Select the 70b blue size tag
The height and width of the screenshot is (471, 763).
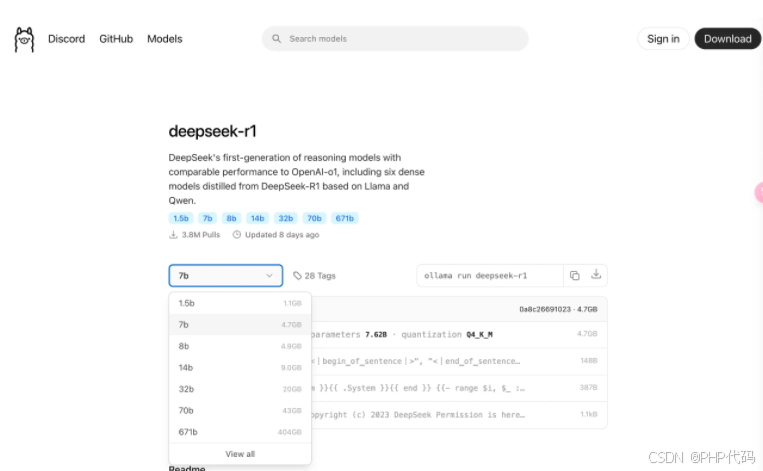point(314,218)
